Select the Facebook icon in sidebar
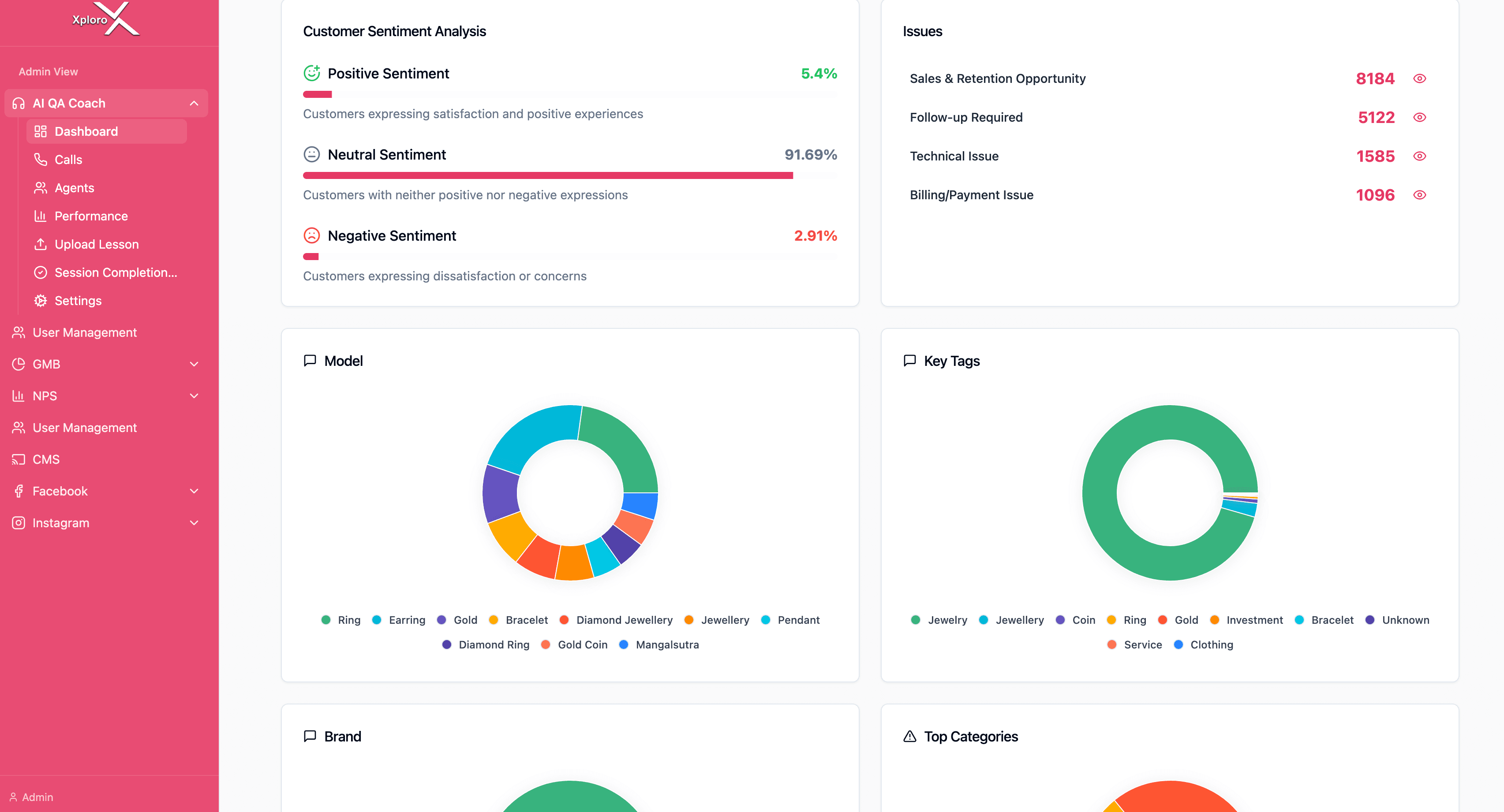The image size is (1504, 812). (18, 491)
